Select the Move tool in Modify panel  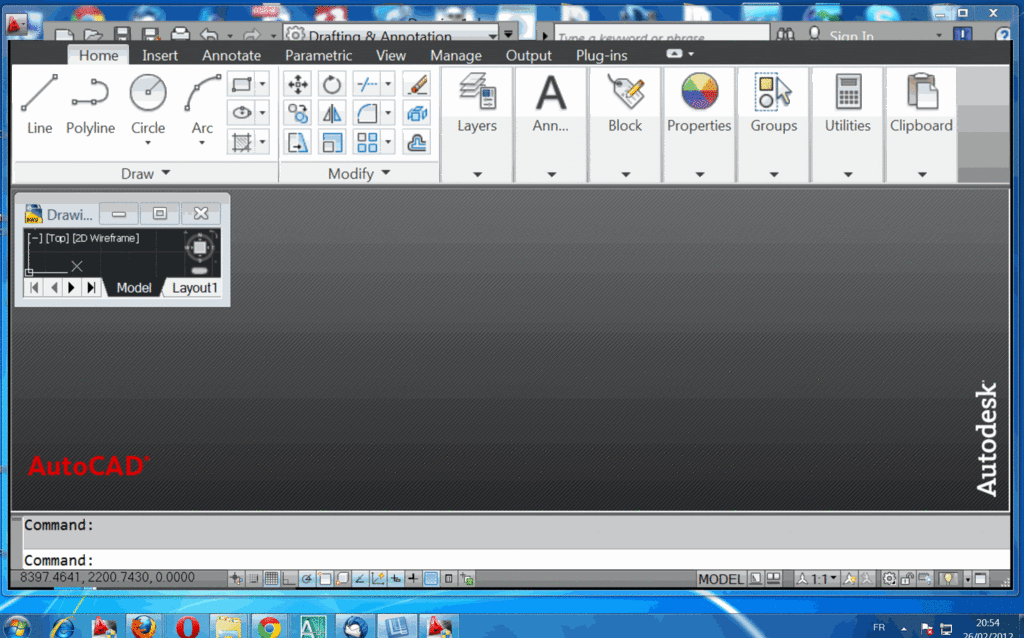pos(297,84)
